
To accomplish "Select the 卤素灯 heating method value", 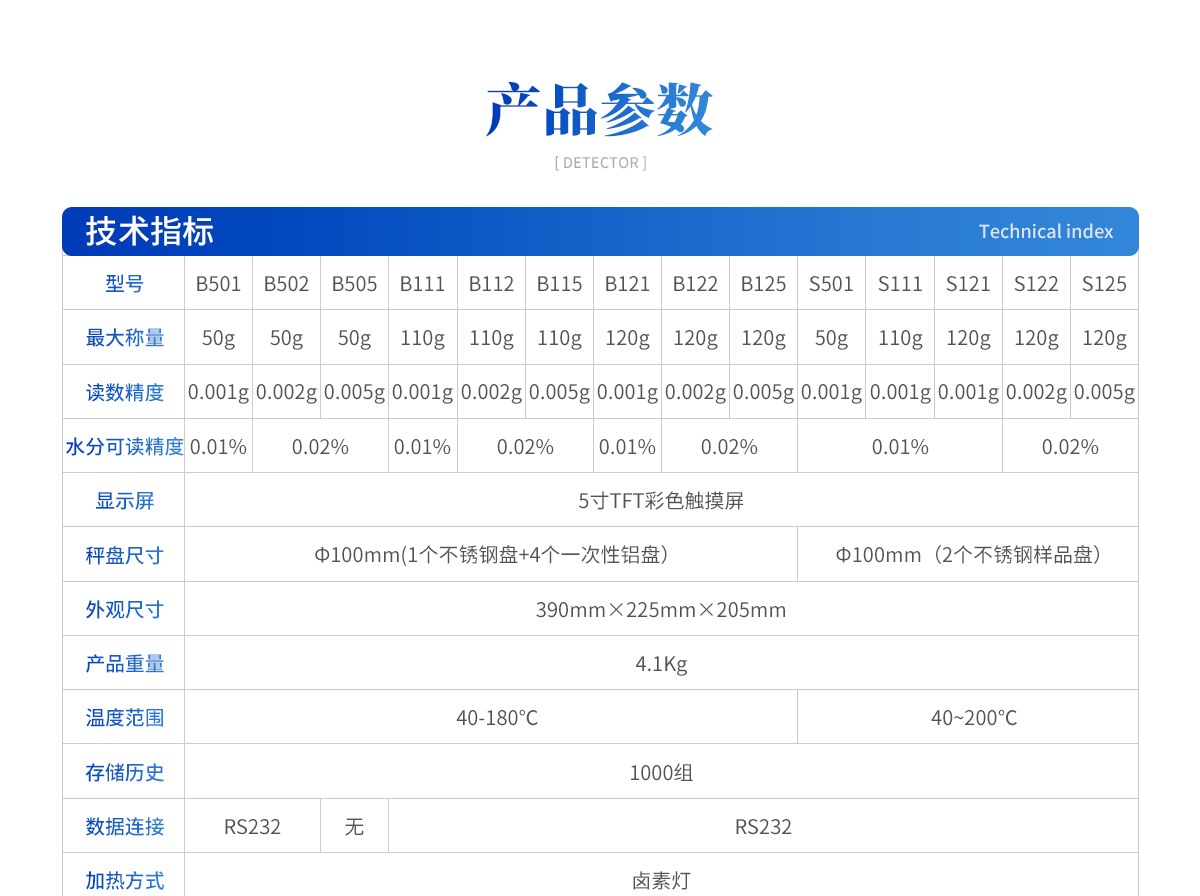I will point(661,880).
